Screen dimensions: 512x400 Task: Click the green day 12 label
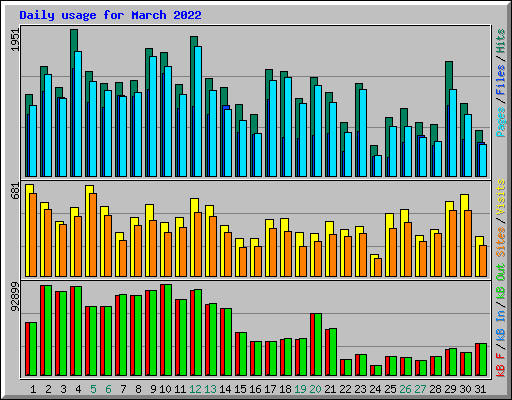(x=195, y=389)
